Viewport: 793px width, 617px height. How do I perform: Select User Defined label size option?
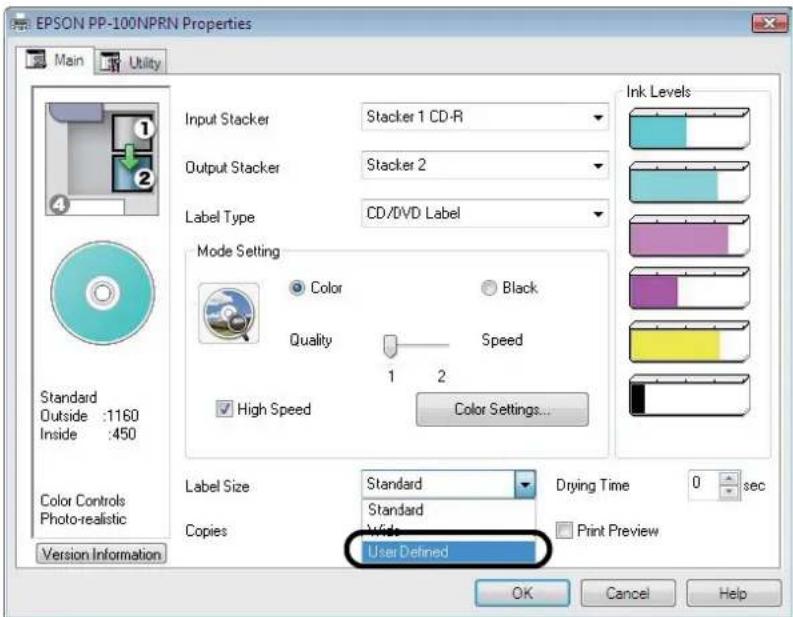(448, 552)
